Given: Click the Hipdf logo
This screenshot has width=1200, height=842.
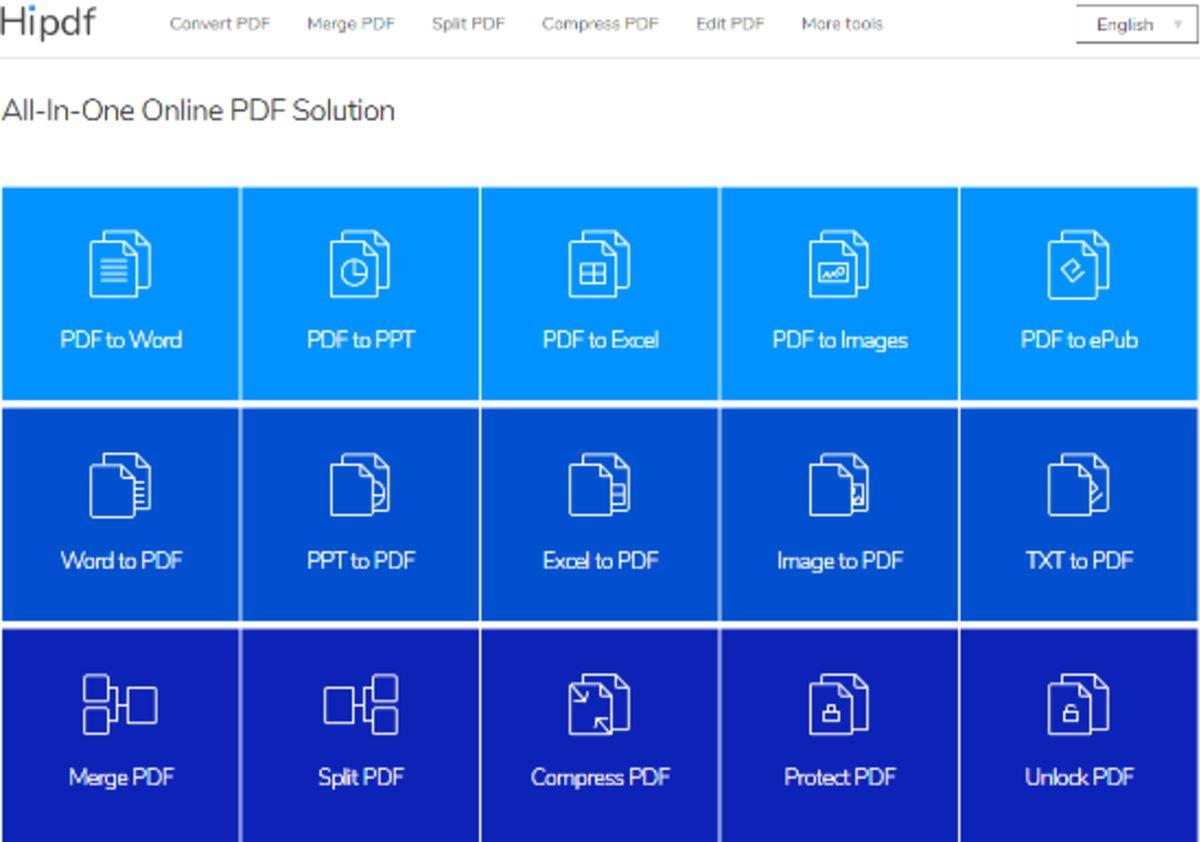Looking at the screenshot, I should click(x=48, y=22).
